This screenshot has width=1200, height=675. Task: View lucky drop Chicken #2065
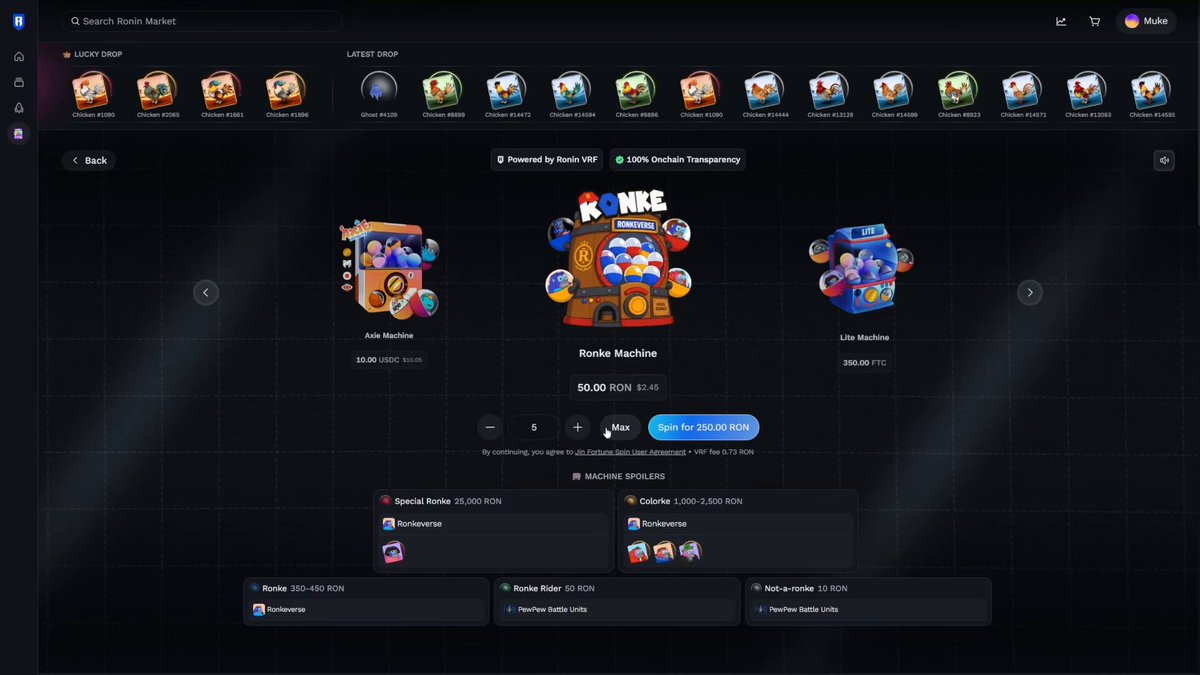click(x=155, y=95)
